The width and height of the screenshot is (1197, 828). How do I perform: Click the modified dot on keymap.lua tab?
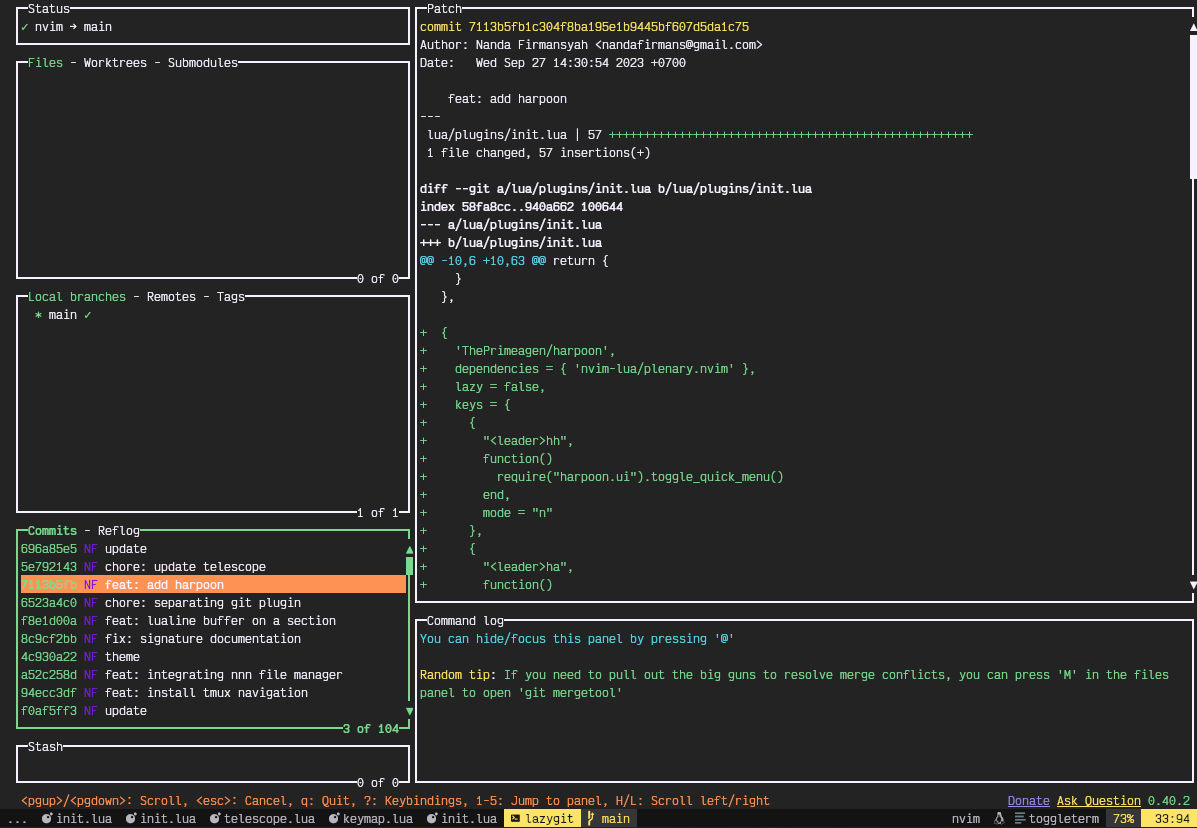pos(334,819)
